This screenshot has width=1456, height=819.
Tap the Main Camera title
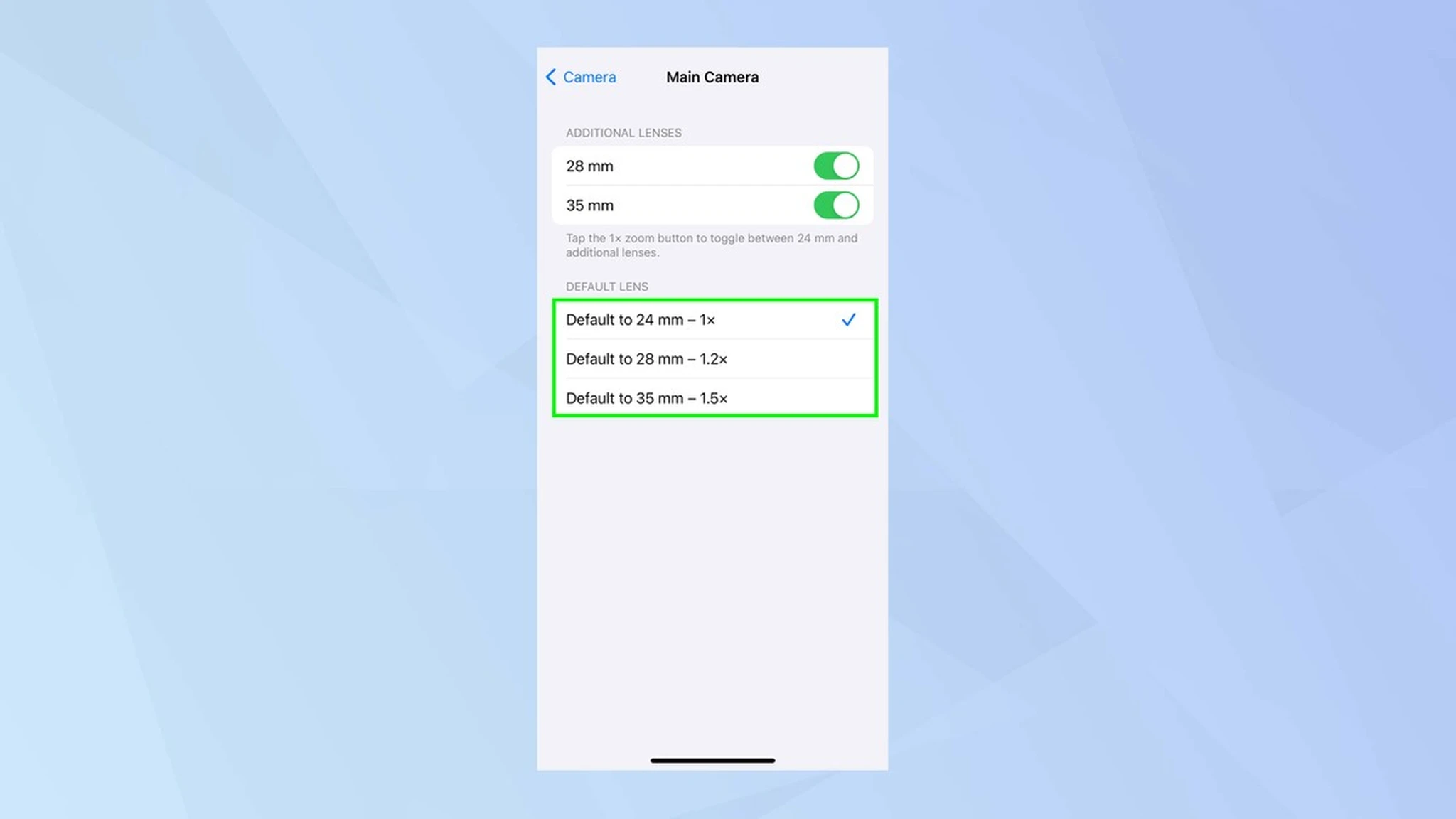pyautogui.click(x=713, y=77)
